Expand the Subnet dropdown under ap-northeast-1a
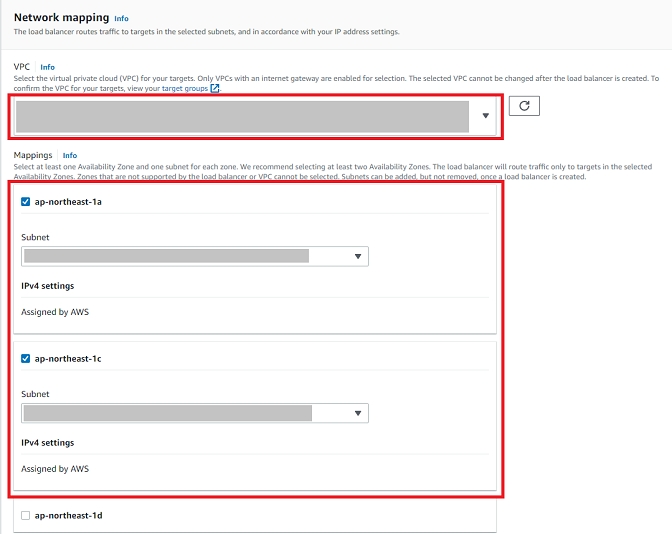 point(195,256)
